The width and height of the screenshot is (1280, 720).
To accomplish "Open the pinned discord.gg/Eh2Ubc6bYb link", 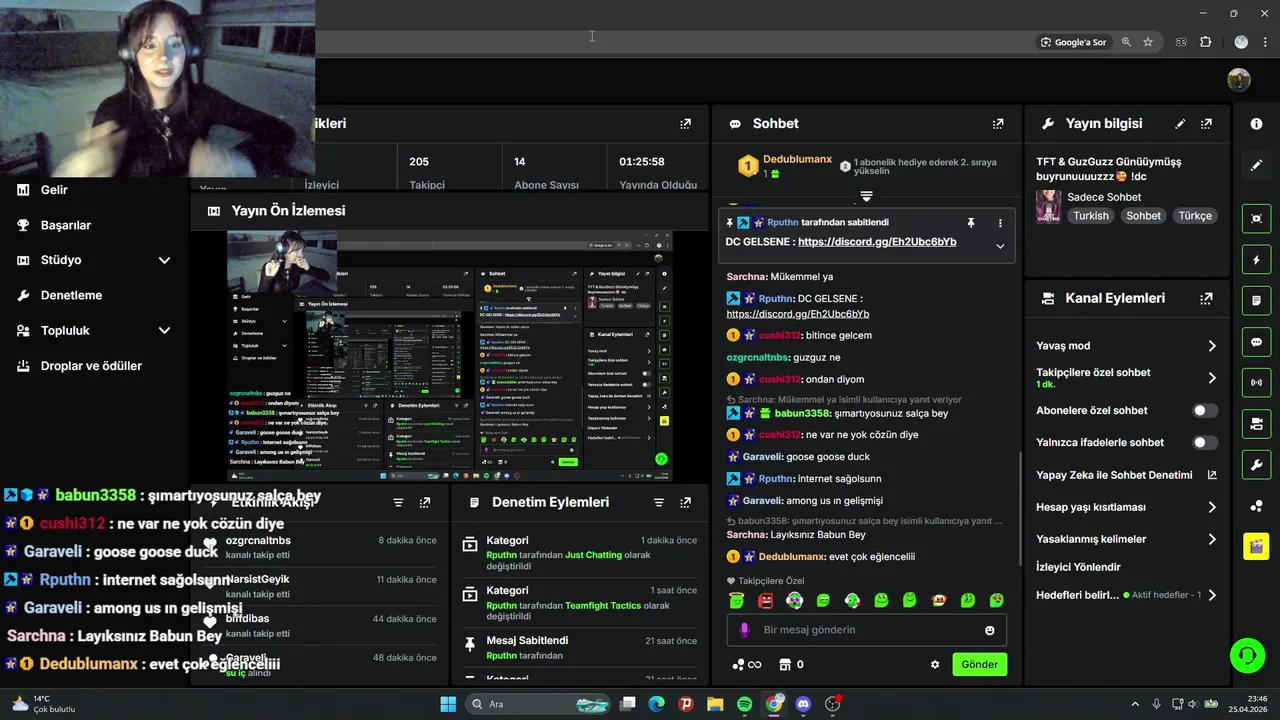I will (877, 242).
